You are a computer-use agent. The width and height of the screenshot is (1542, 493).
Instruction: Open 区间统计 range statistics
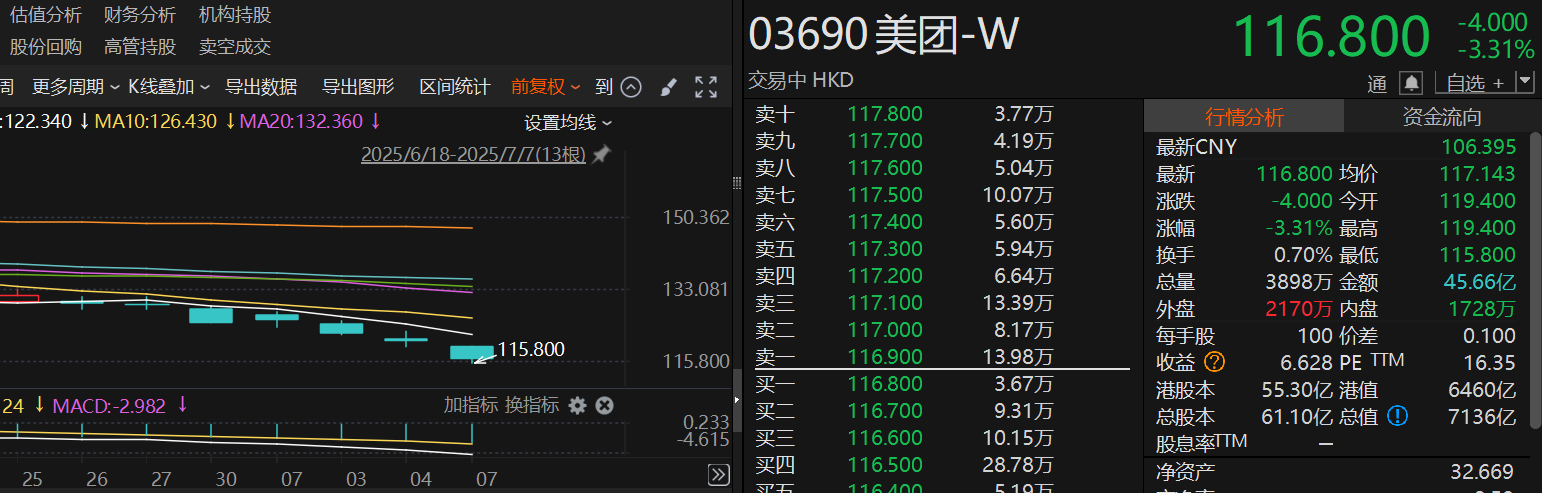(455, 87)
